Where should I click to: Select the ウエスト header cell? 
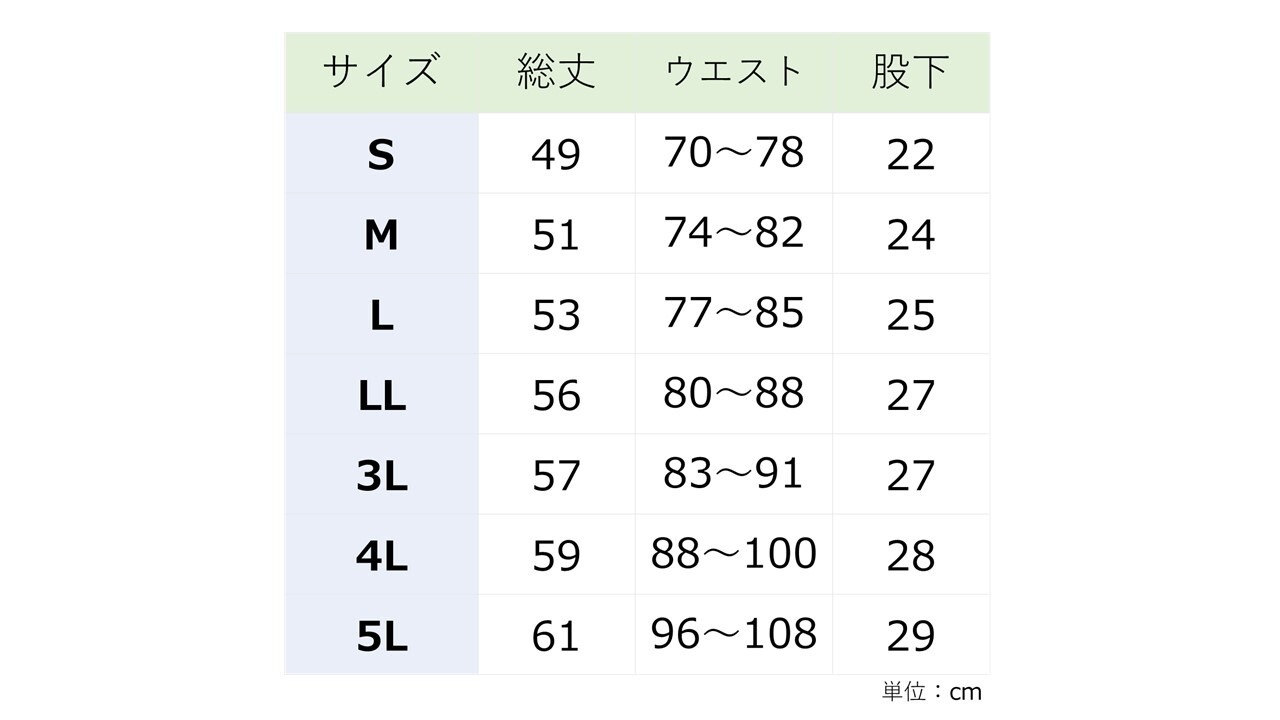[x=734, y=72]
